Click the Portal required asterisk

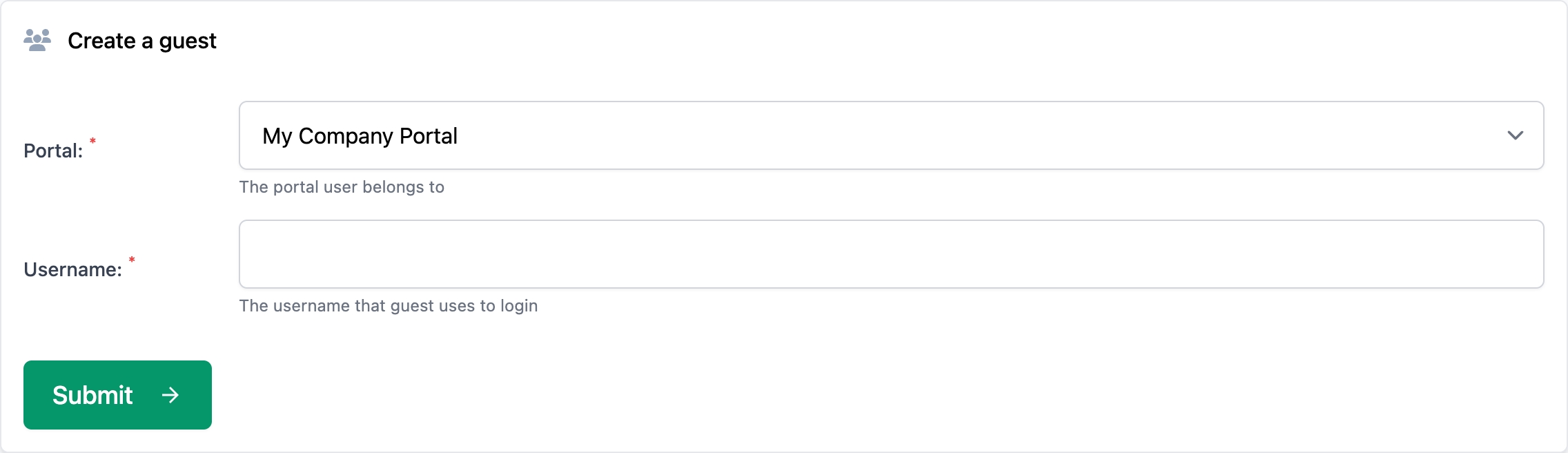[92, 142]
